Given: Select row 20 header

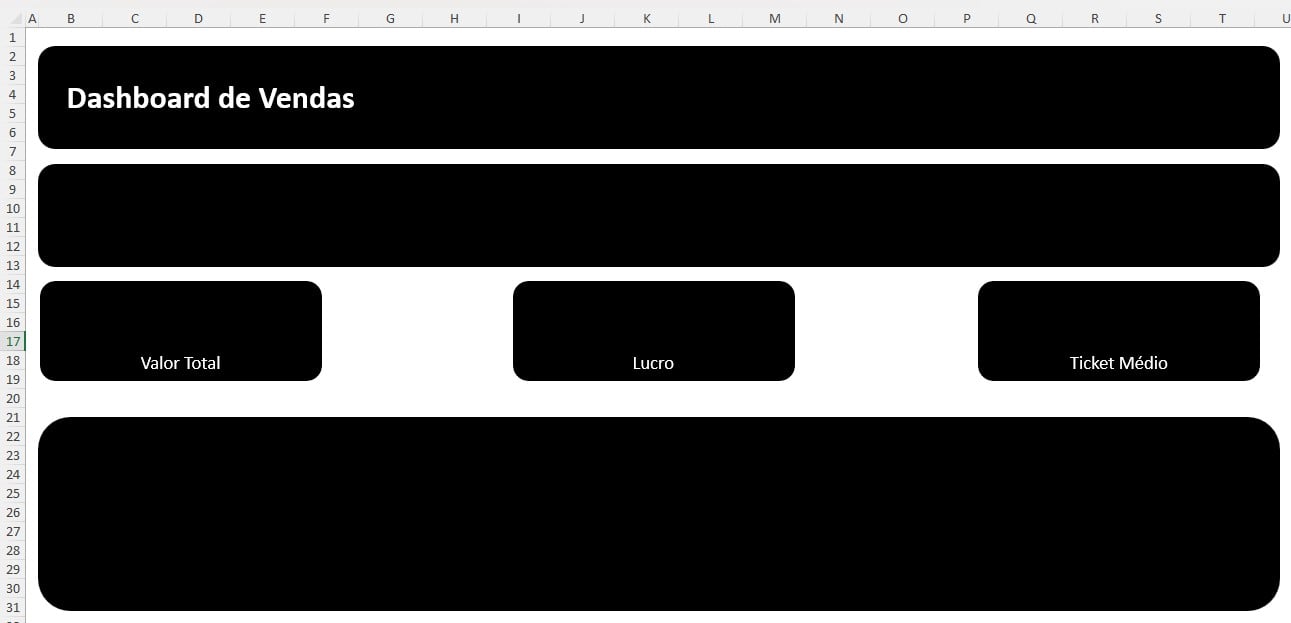Looking at the screenshot, I should 12,398.
